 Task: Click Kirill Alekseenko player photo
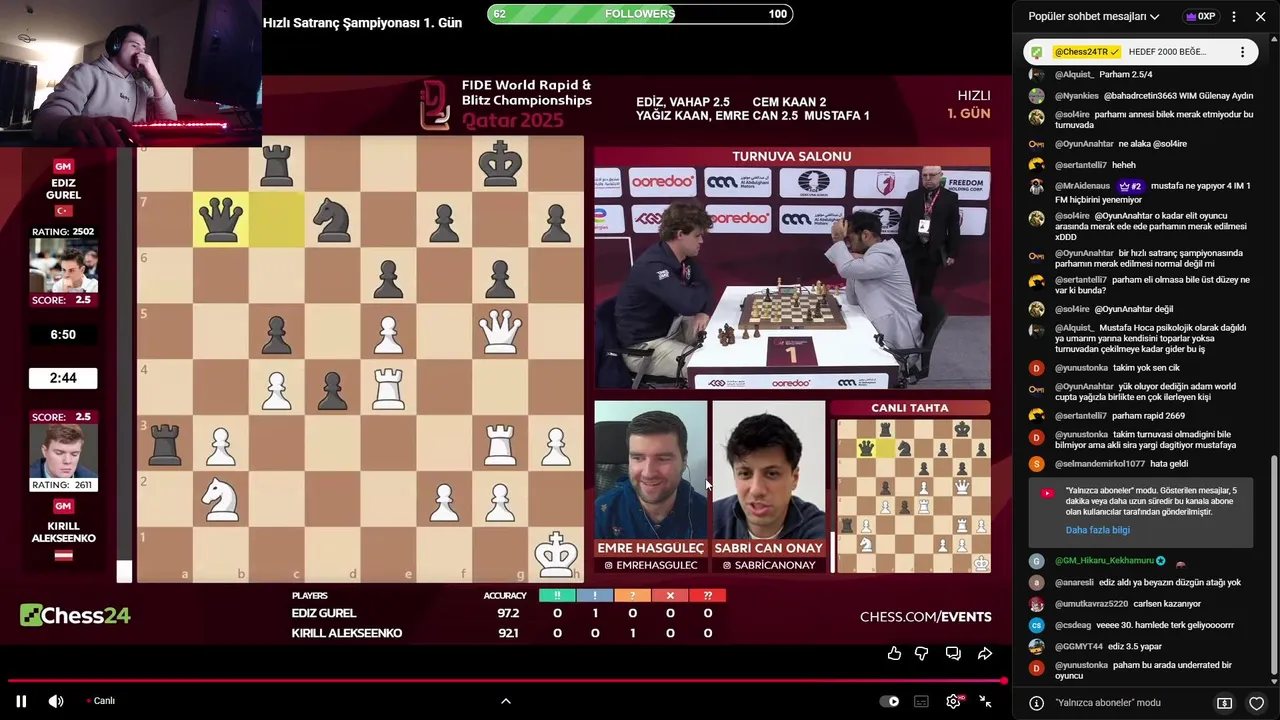pyautogui.click(x=63, y=452)
